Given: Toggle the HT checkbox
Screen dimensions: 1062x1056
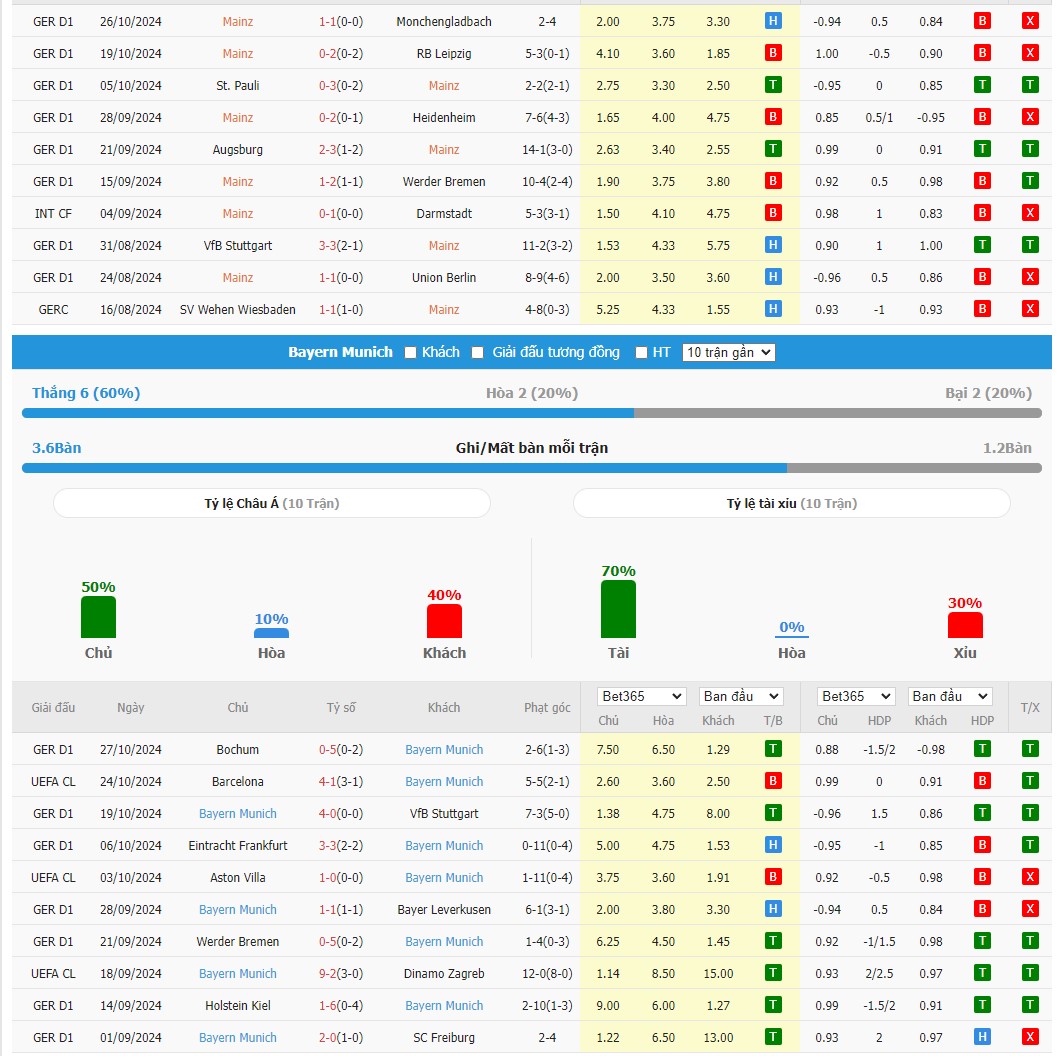Looking at the screenshot, I should tap(641, 352).
